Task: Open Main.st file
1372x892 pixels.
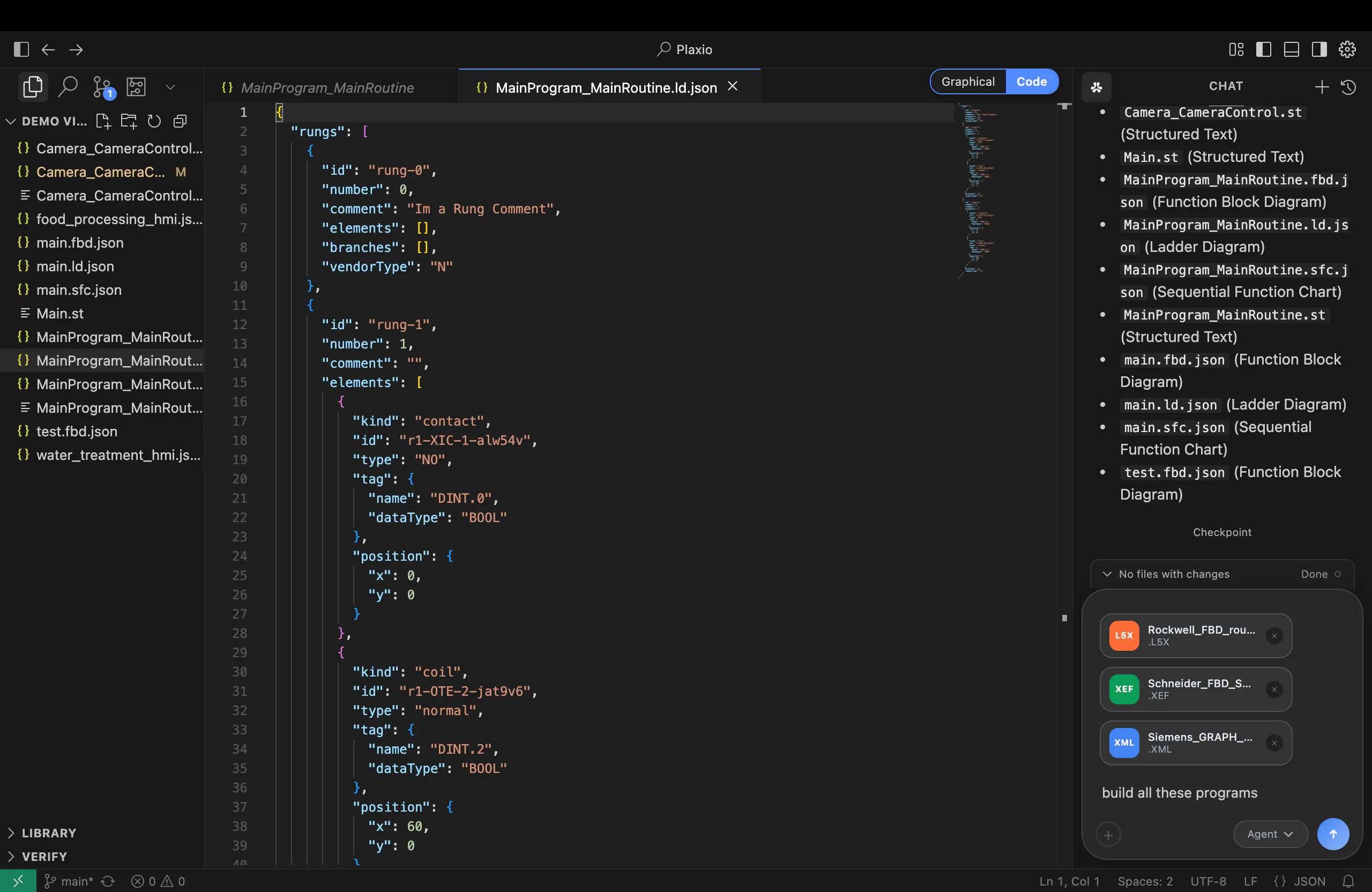Action: [101, 314]
